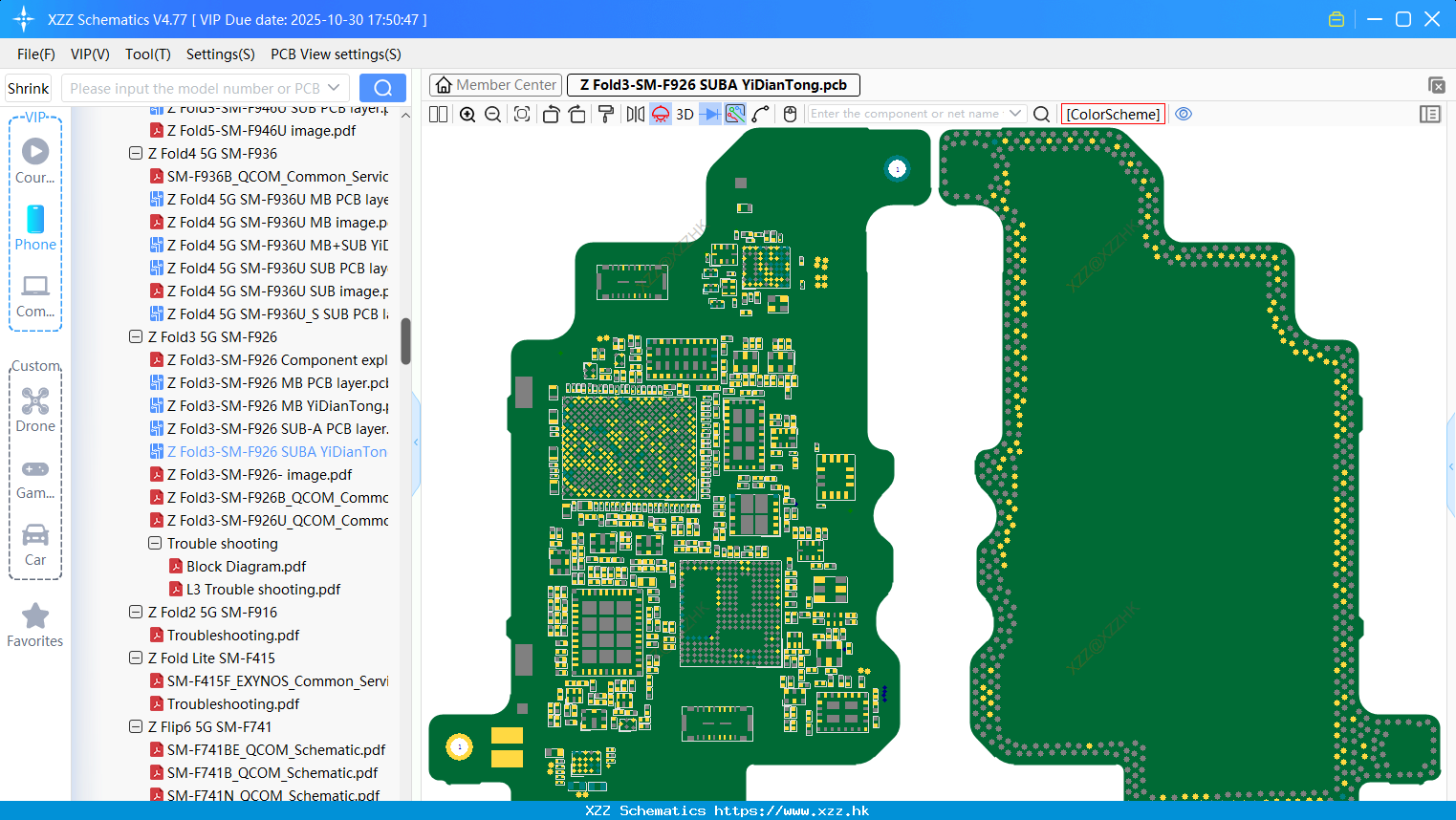Select the Drone category icon
This screenshot has width=1456, height=820.
pos(35,410)
